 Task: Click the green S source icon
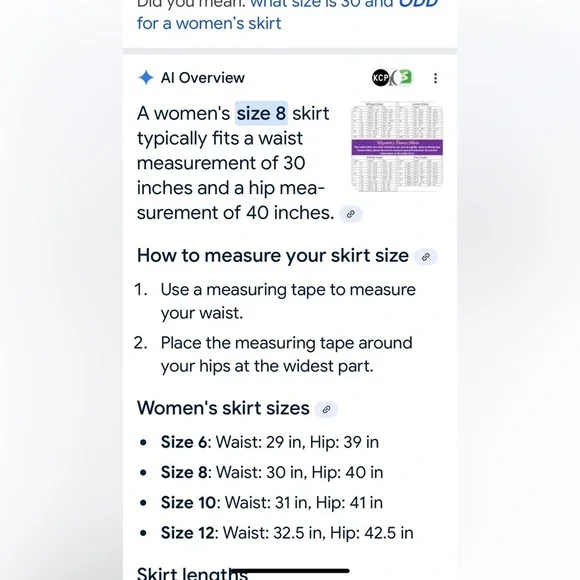[405, 77]
